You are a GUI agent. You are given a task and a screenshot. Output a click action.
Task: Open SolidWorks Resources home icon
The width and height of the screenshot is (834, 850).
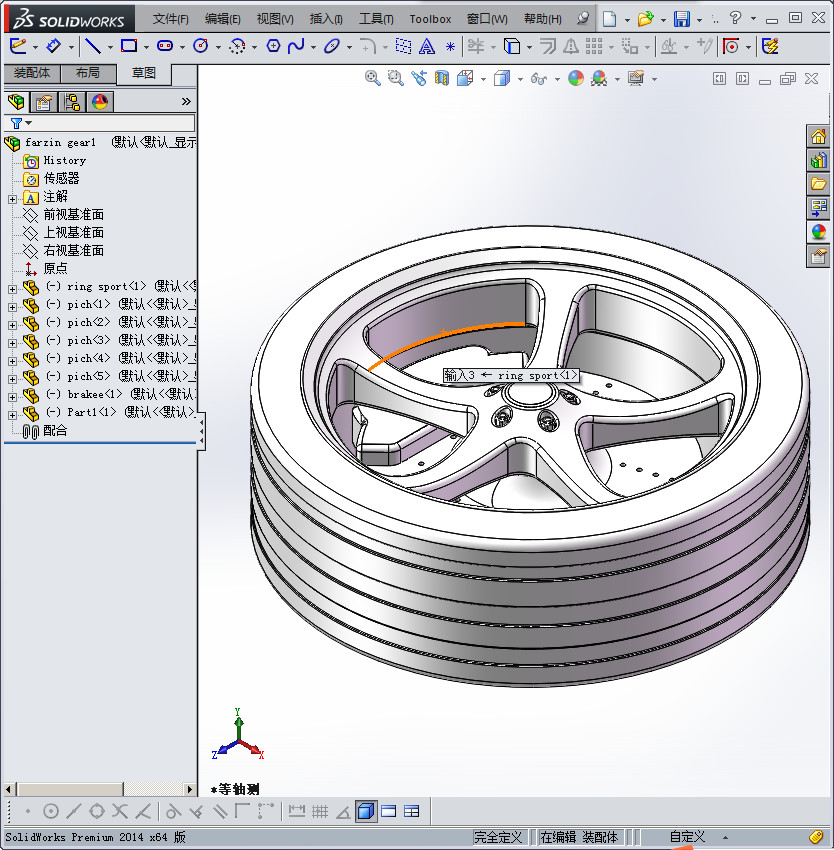coord(818,137)
